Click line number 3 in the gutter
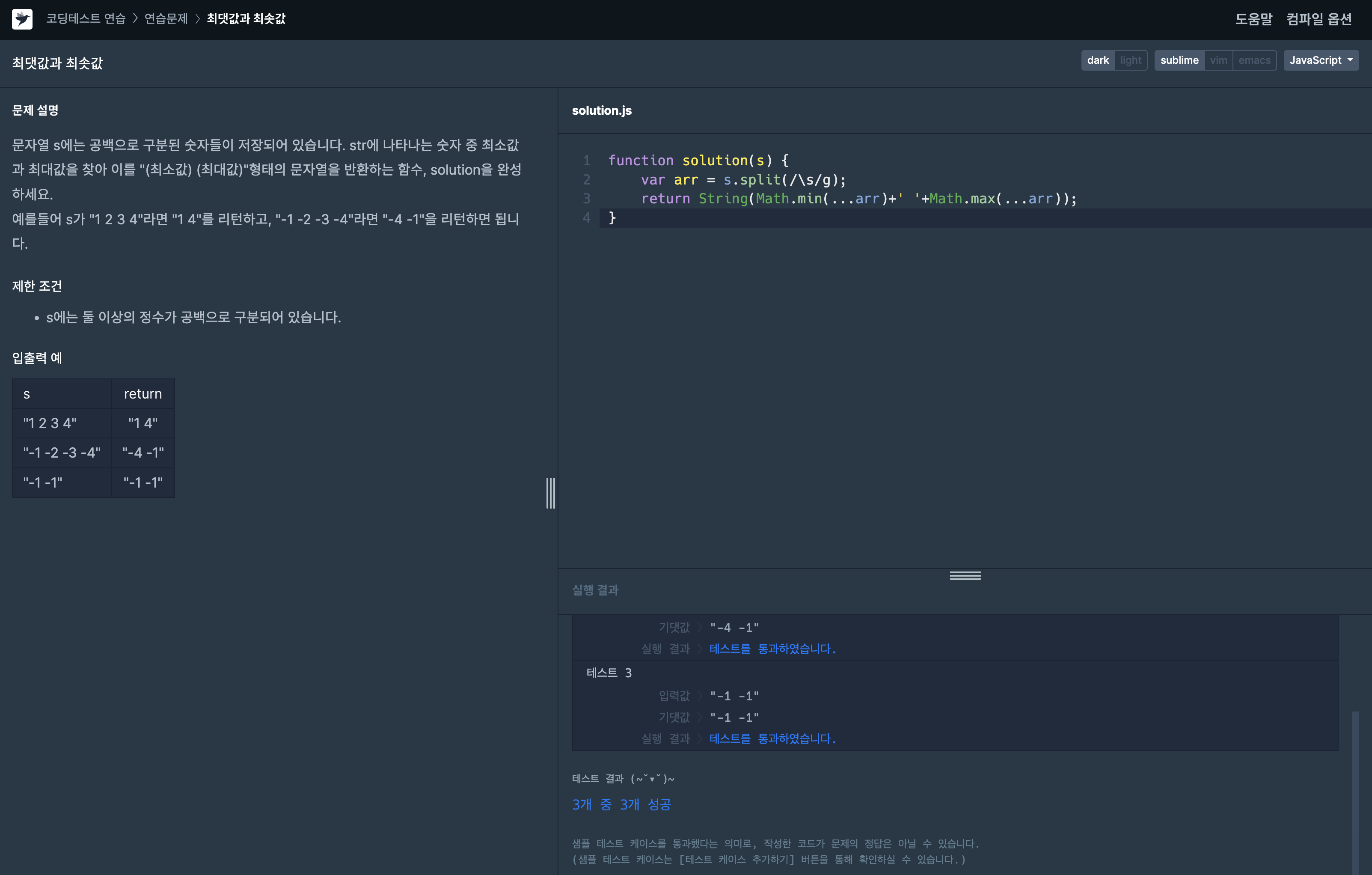The image size is (1372, 875). (586, 199)
